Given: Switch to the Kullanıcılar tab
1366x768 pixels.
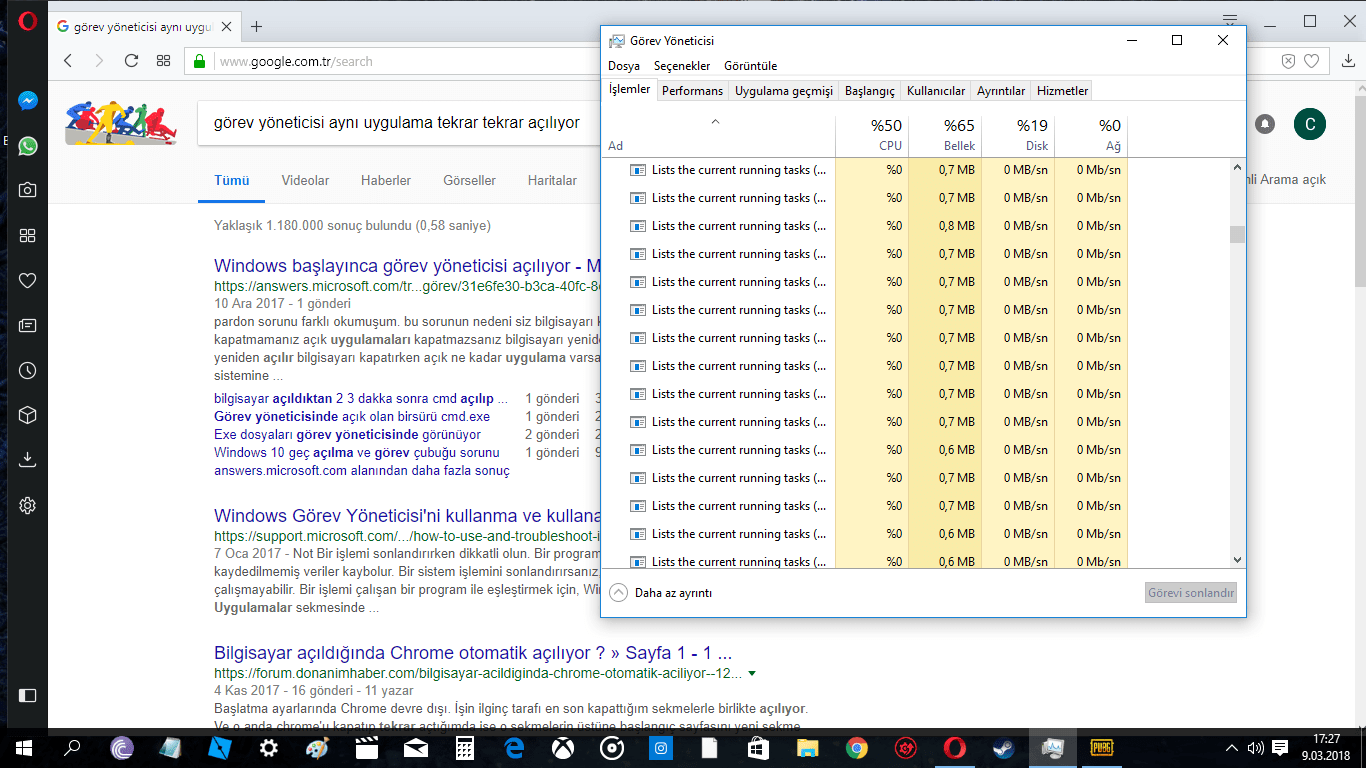Looking at the screenshot, I should [936, 91].
